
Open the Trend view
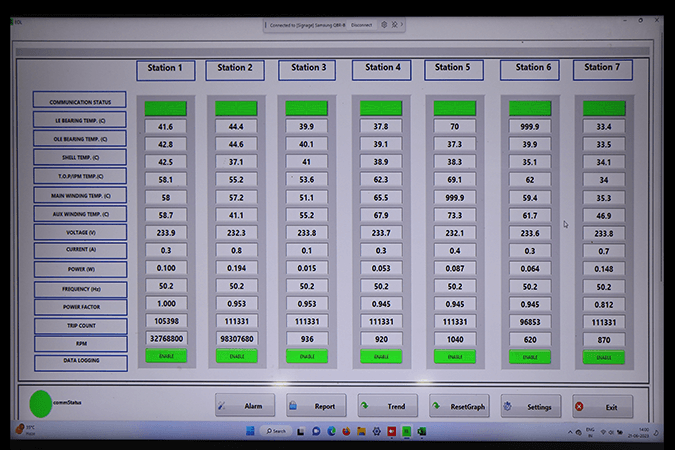coord(387,406)
